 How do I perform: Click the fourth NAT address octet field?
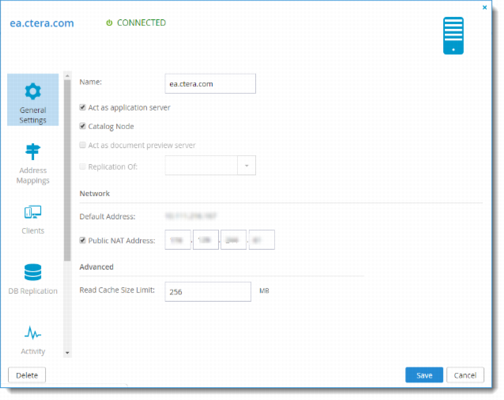point(262,240)
